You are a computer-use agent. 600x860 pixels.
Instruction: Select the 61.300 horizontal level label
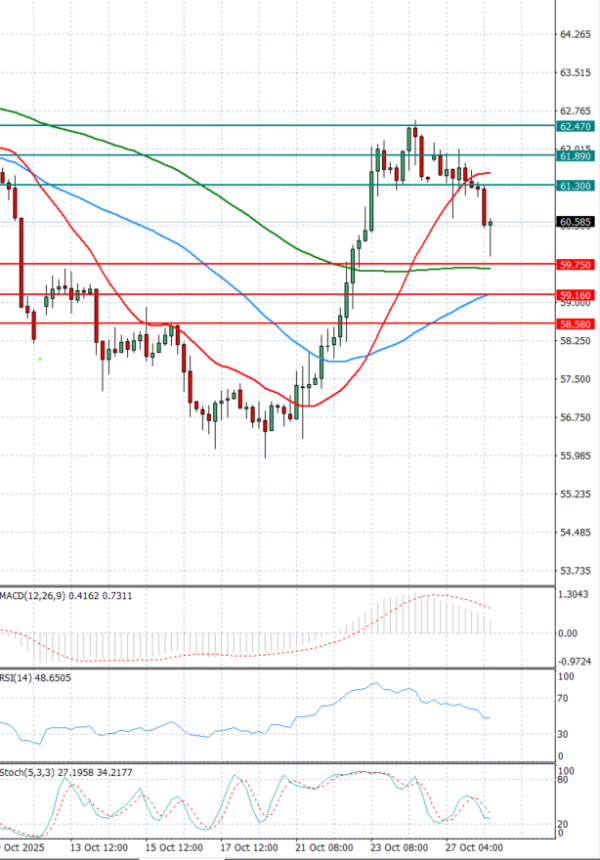pos(574,186)
